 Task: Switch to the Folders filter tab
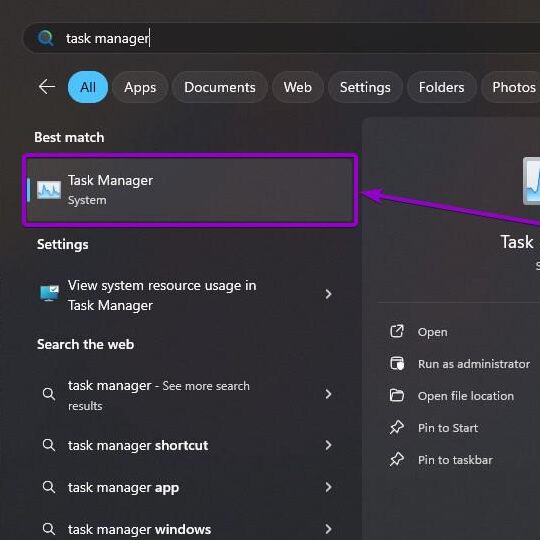(x=442, y=87)
